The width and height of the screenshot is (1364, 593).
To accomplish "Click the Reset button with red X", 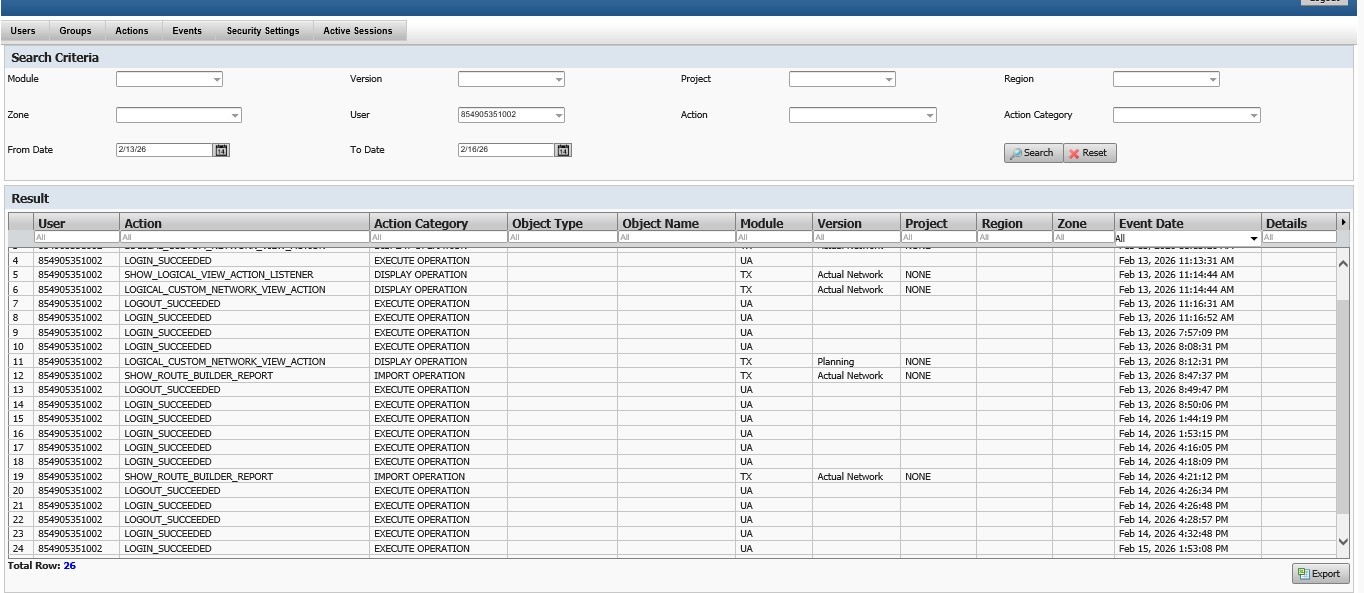I will click(x=1088, y=153).
